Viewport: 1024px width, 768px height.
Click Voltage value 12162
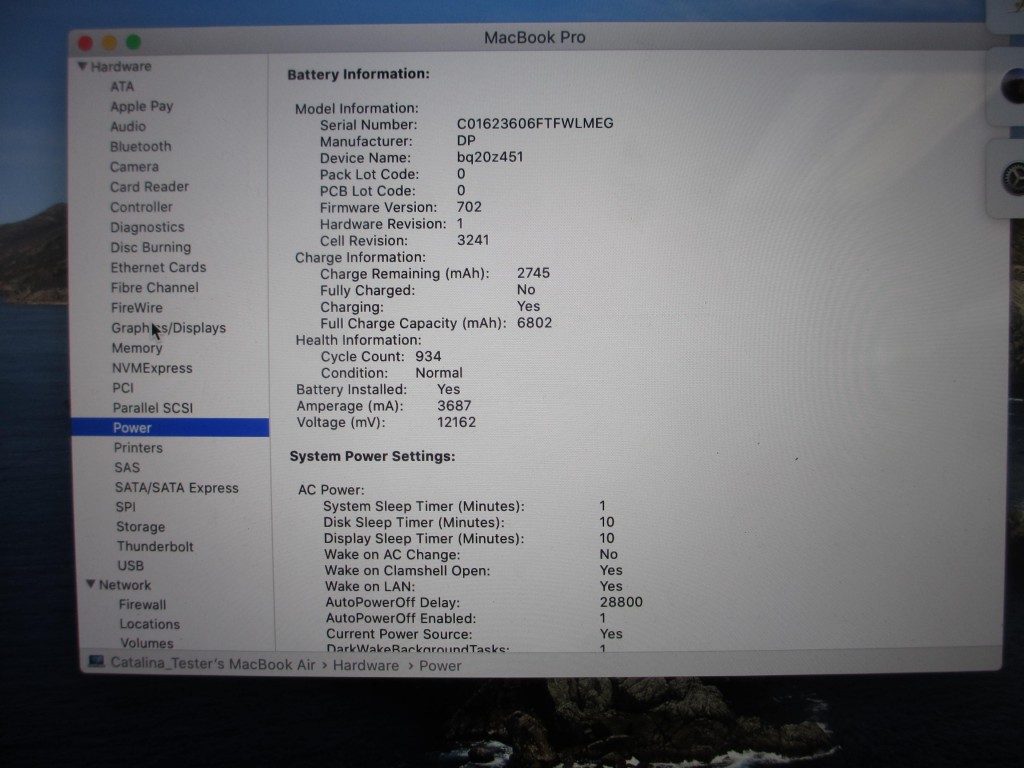(456, 423)
